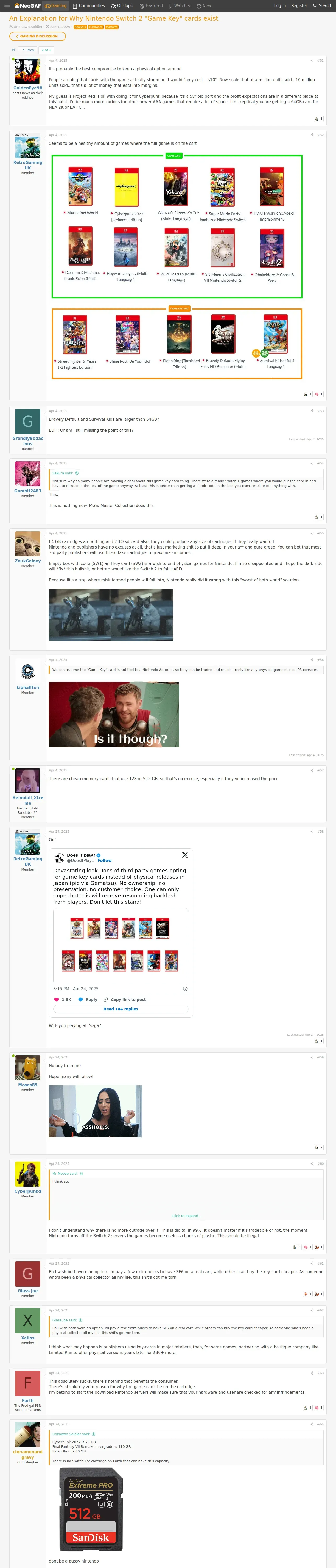Open the 'ASSHOLES.' GIF image
Image resolution: width=336 pixels, height=1568 pixels.
point(95,1111)
